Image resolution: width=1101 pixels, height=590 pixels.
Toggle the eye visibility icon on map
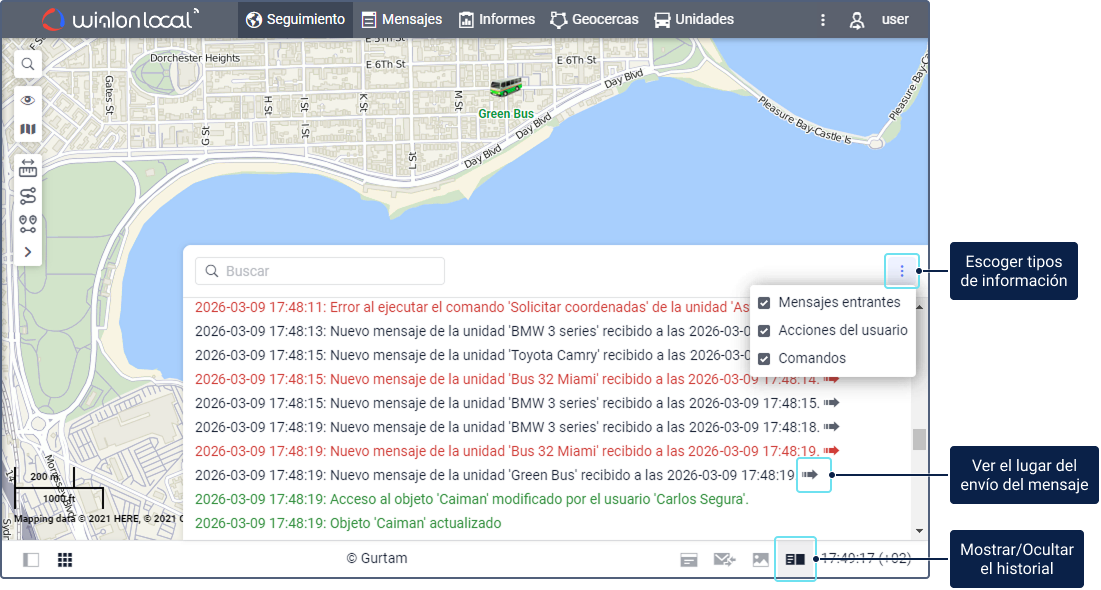[28, 100]
